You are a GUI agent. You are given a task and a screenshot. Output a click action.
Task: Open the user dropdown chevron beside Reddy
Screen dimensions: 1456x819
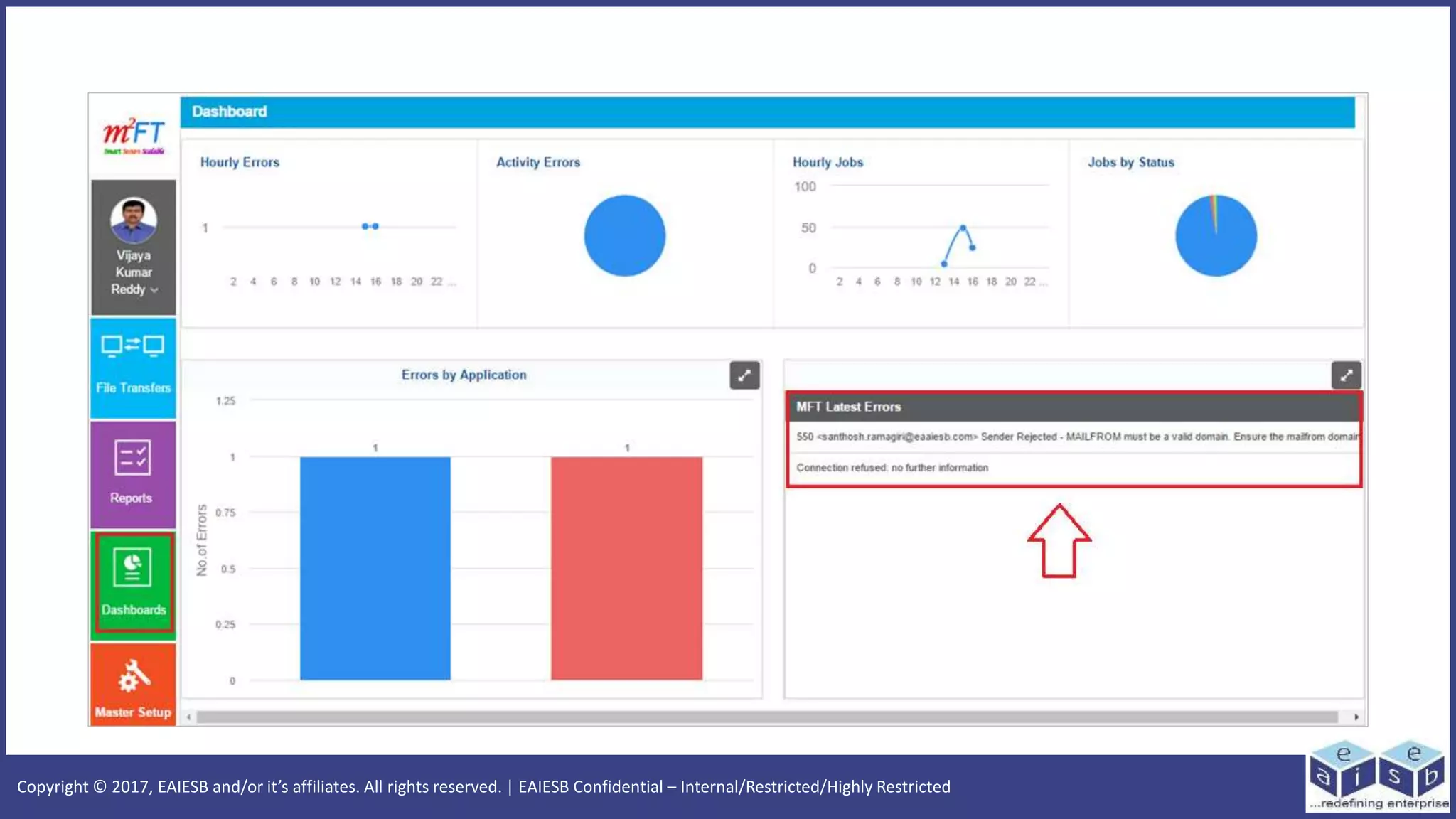(154, 290)
